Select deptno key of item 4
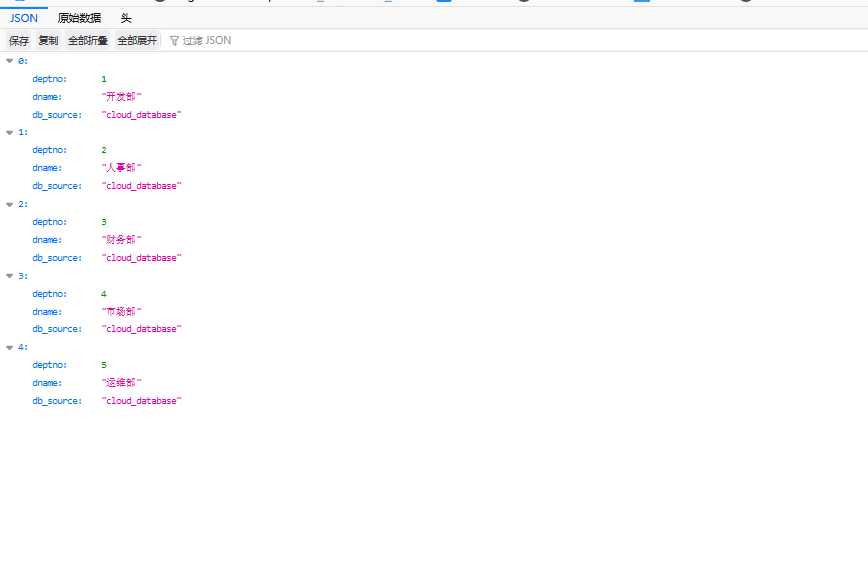This screenshot has width=868, height=563. (50, 365)
